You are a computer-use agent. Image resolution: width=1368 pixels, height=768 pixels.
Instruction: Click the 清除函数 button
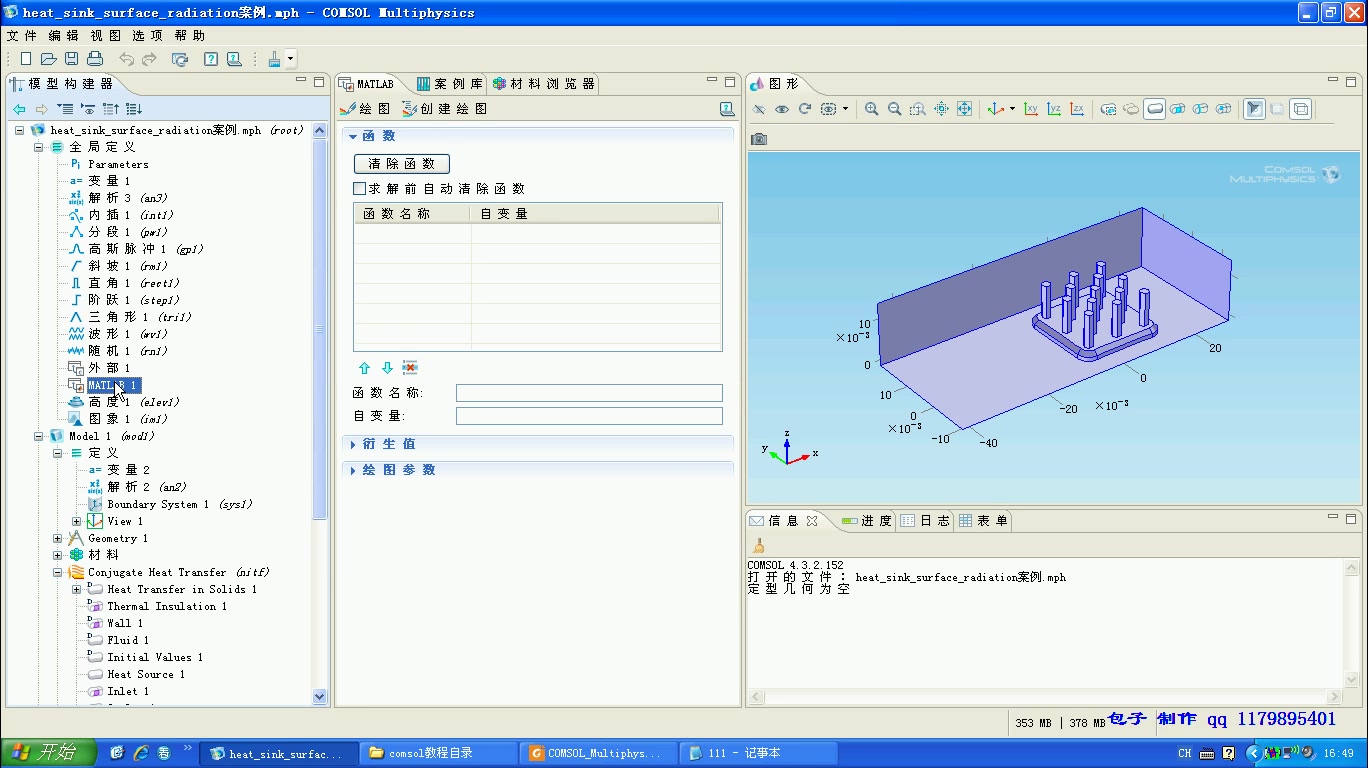point(402,164)
